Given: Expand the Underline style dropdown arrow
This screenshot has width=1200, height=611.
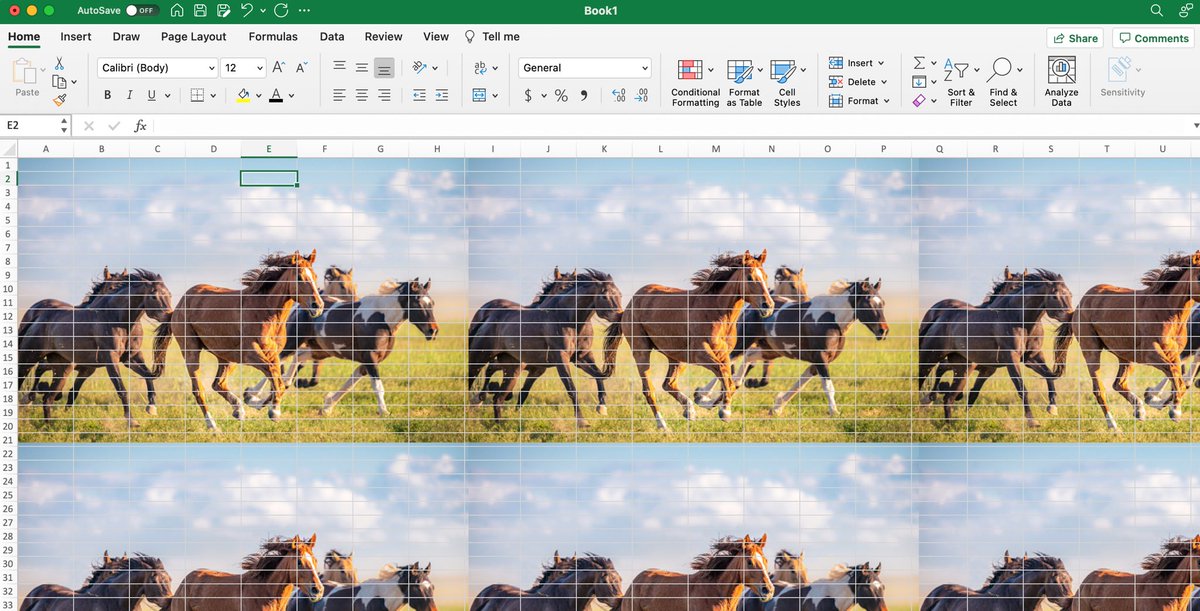Looking at the screenshot, I should [x=167, y=96].
